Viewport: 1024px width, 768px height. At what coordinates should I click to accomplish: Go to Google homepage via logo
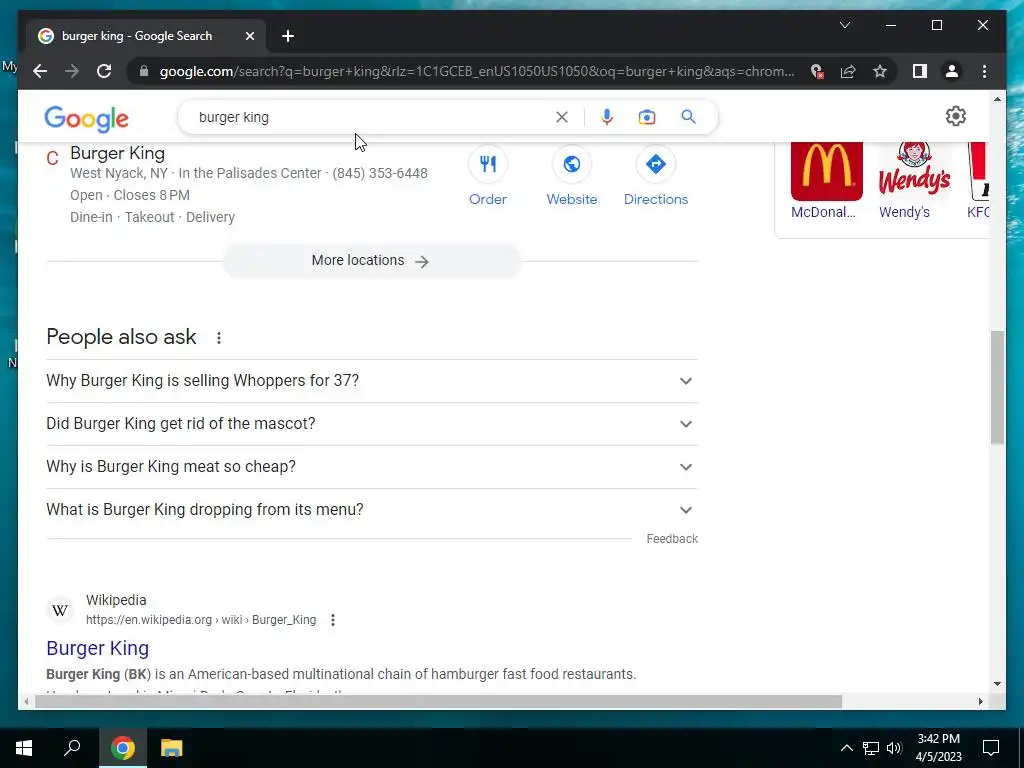point(86,119)
